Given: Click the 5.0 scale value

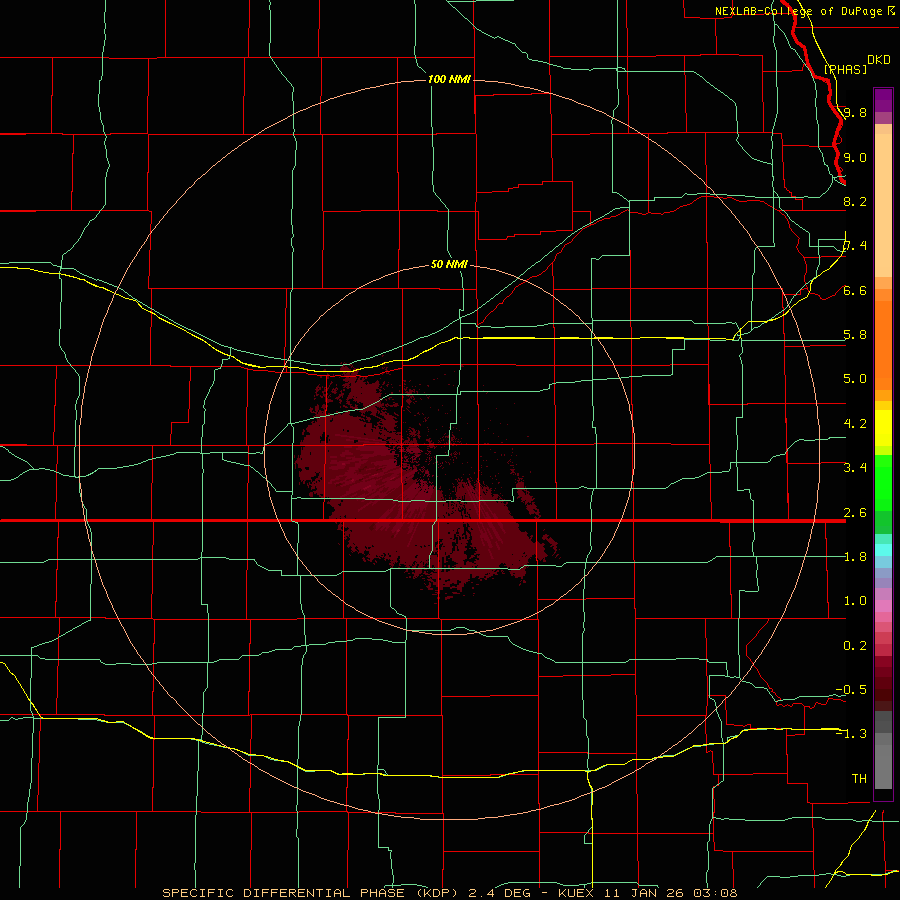Looking at the screenshot, I should 855,379.
